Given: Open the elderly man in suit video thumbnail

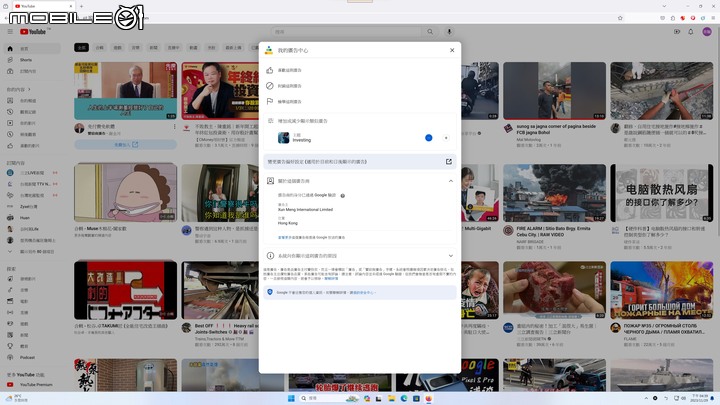Looking at the screenshot, I should (x=125, y=91).
